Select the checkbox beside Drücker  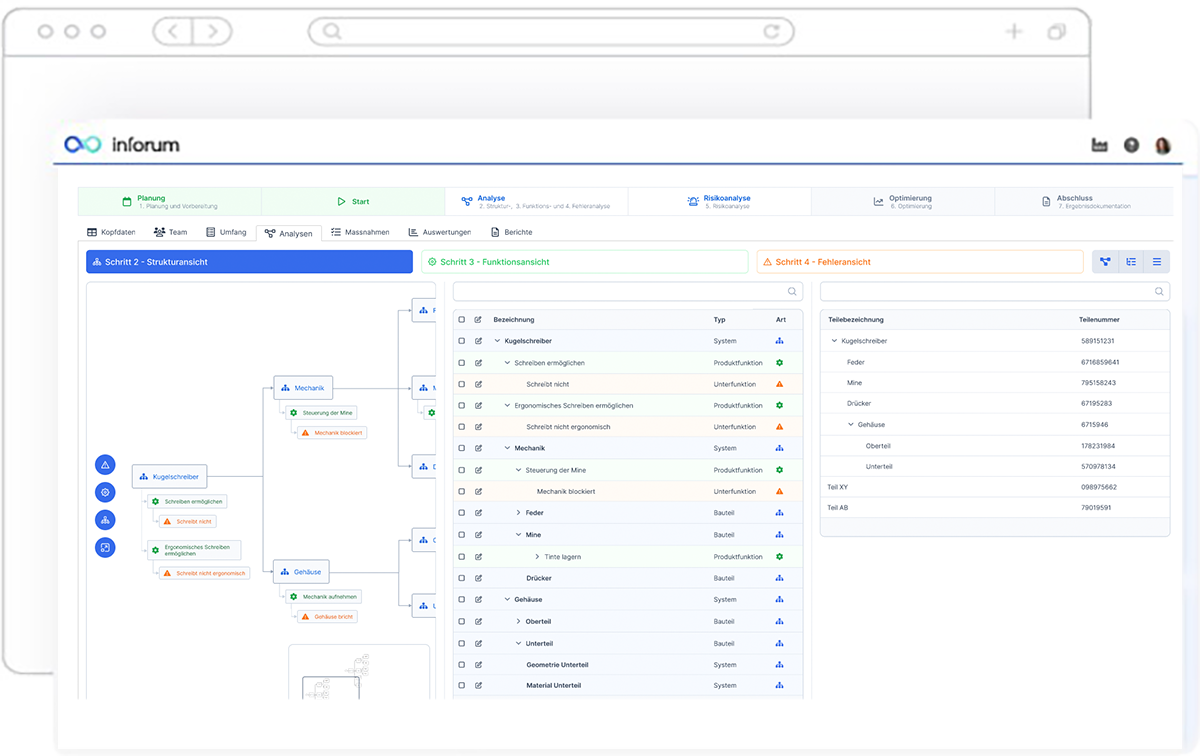click(461, 577)
